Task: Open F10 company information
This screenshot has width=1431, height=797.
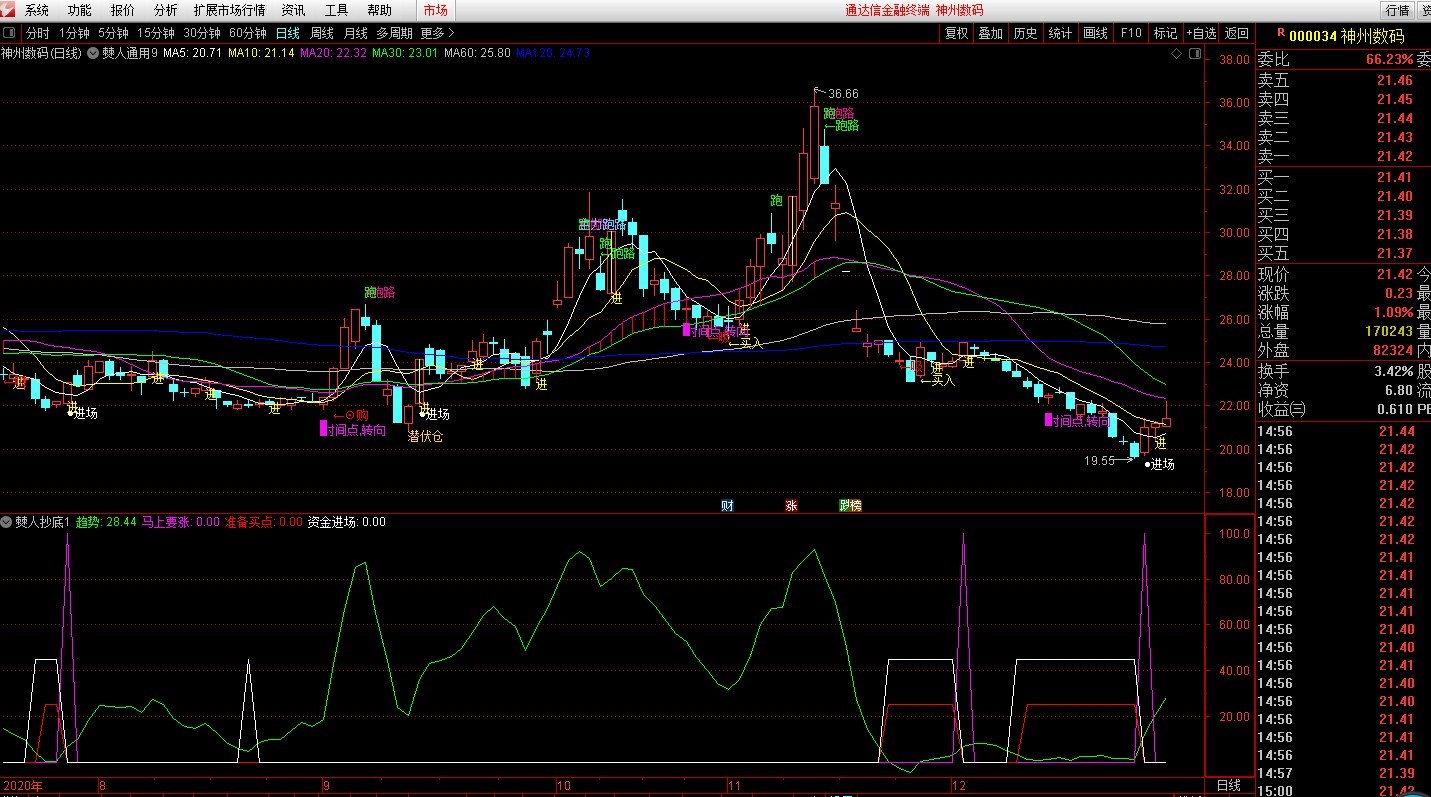Action: 1130,33
